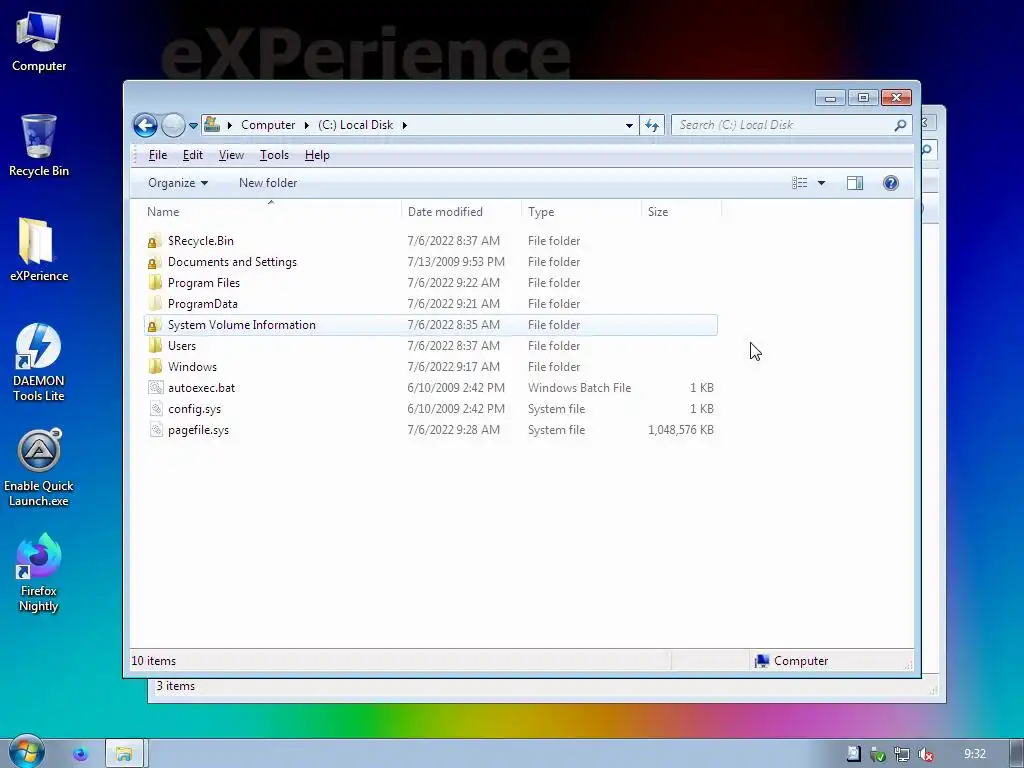Open the Windows Start orb
The height and width of the screenshot is (768, 1024).
[x=26, y=752]
